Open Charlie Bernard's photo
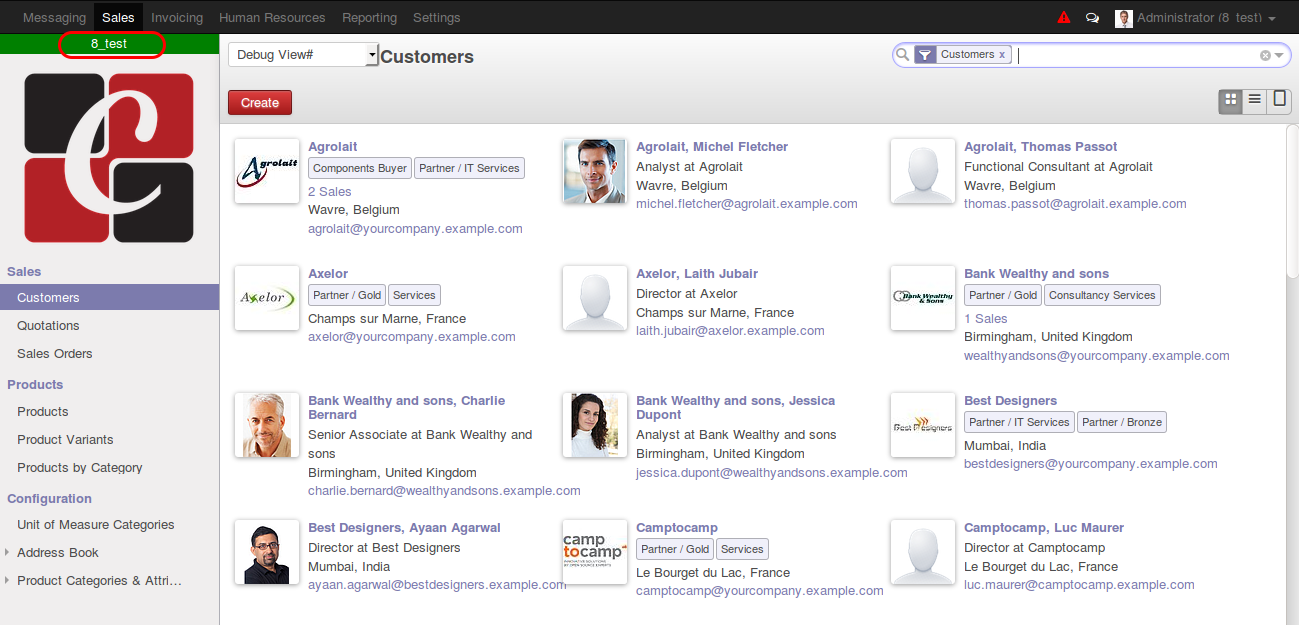The width and height of the screenshot is (1299, 625). (x=267, y=425)
